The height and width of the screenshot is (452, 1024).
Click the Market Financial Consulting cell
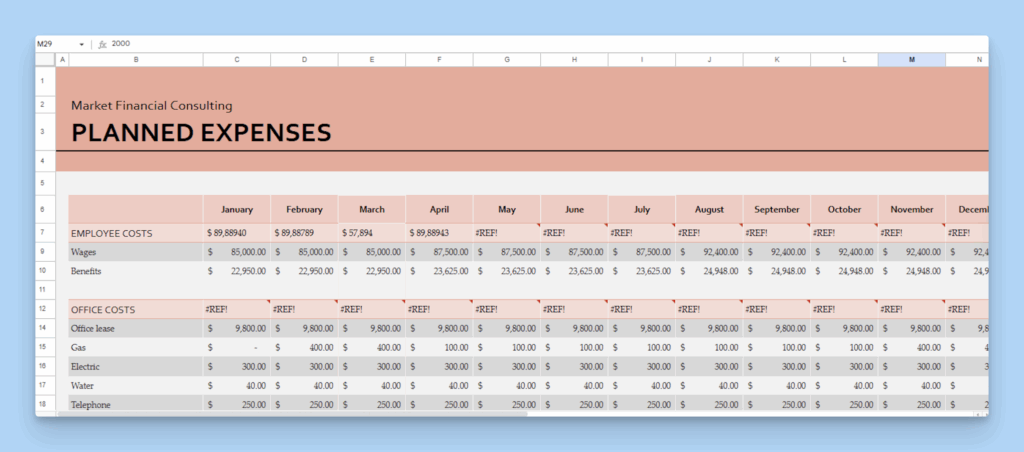pos(152,105)
